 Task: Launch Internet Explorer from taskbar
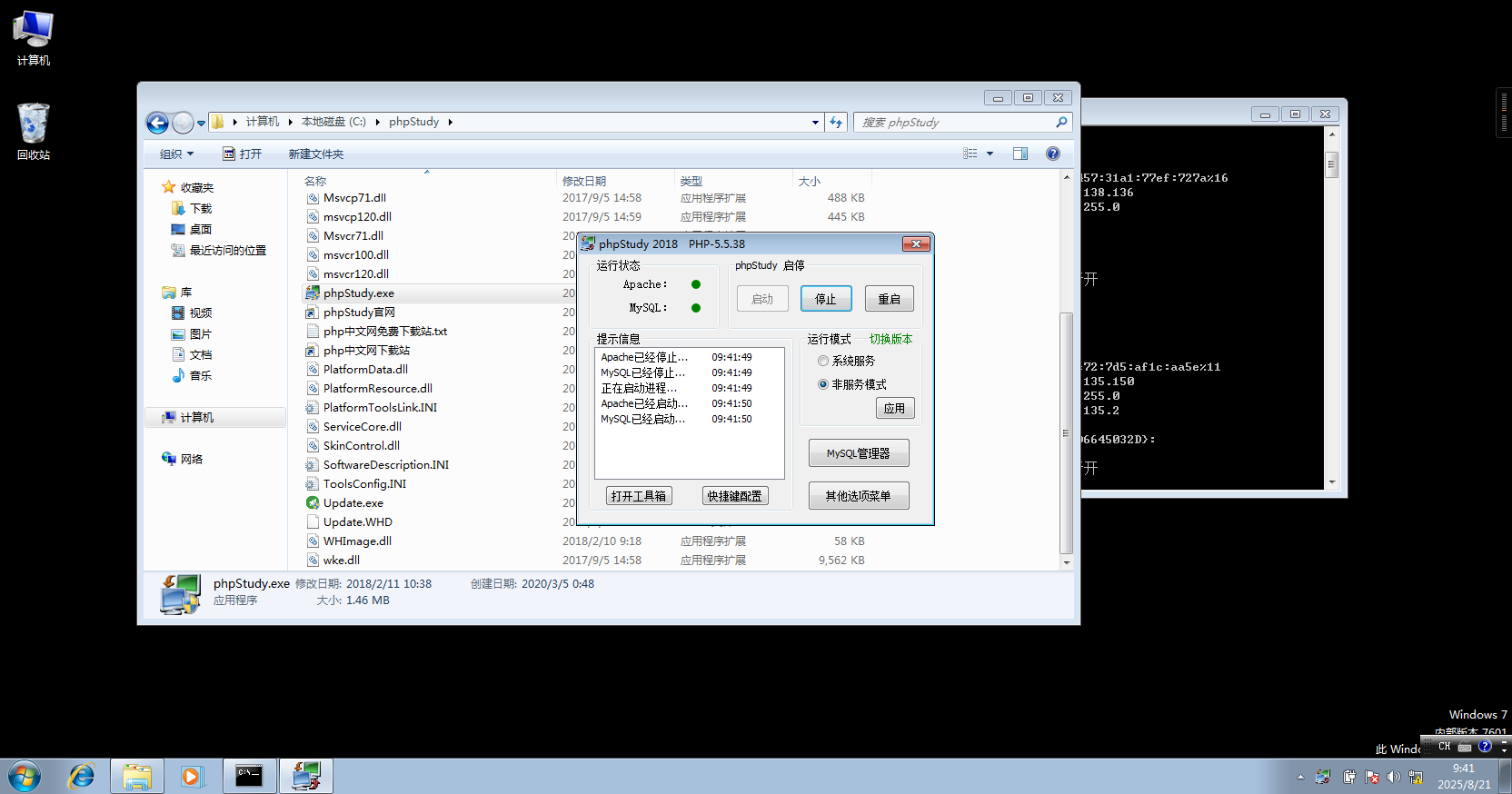(82, 777)
